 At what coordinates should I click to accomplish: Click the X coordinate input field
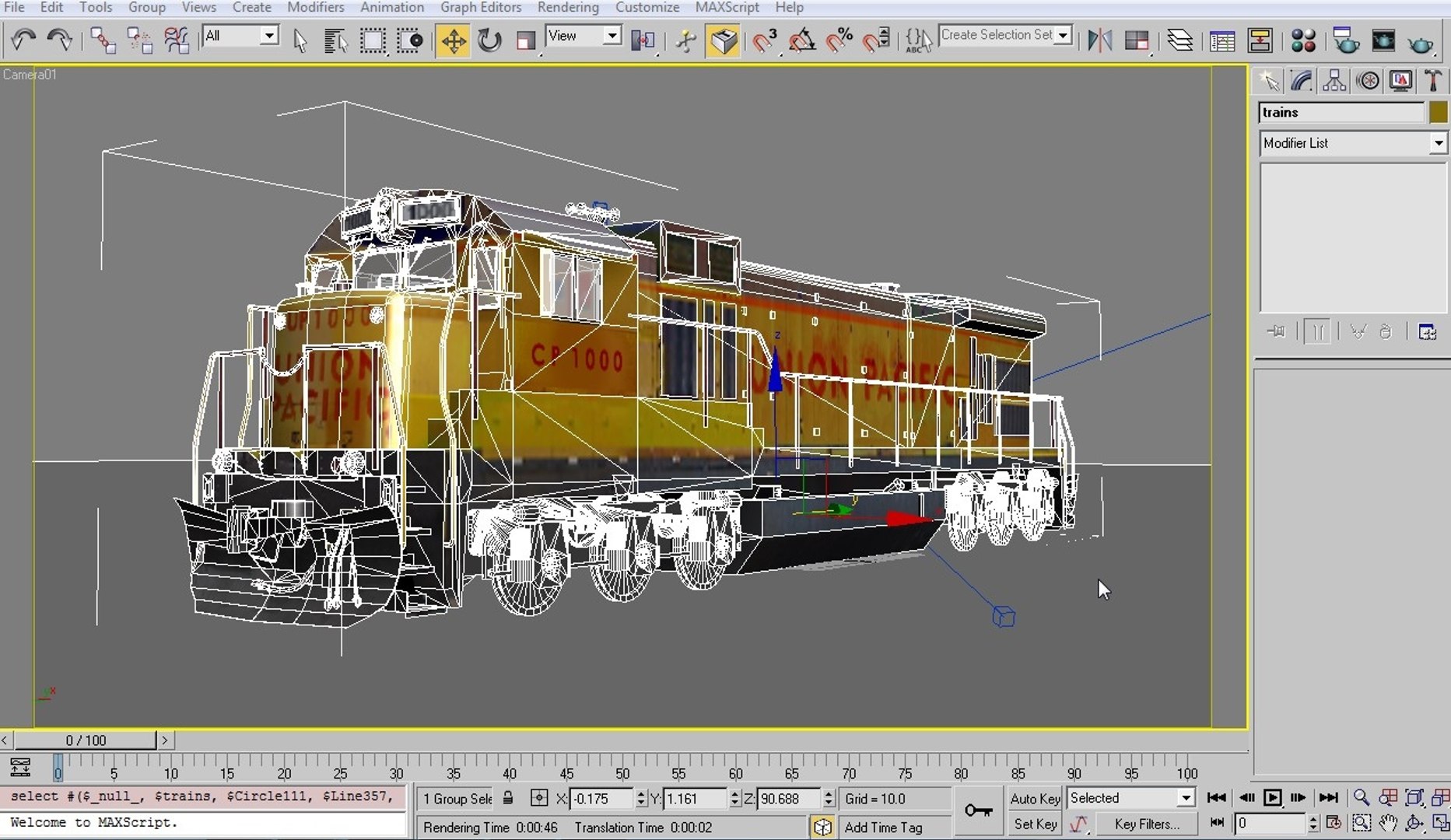tap(601, 799)
